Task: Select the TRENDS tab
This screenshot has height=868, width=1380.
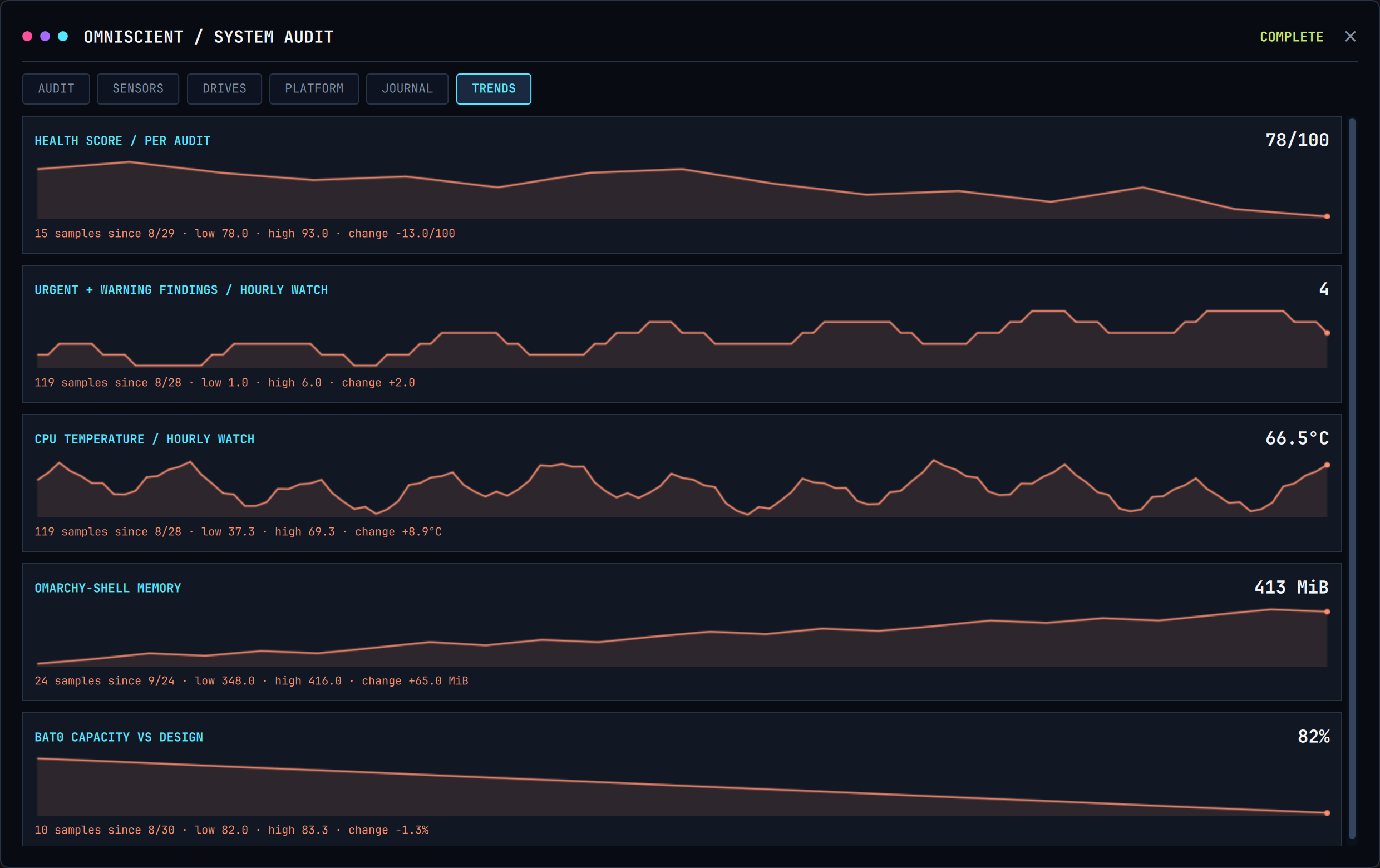Action: pyautogui.click(x=494, y=89)
